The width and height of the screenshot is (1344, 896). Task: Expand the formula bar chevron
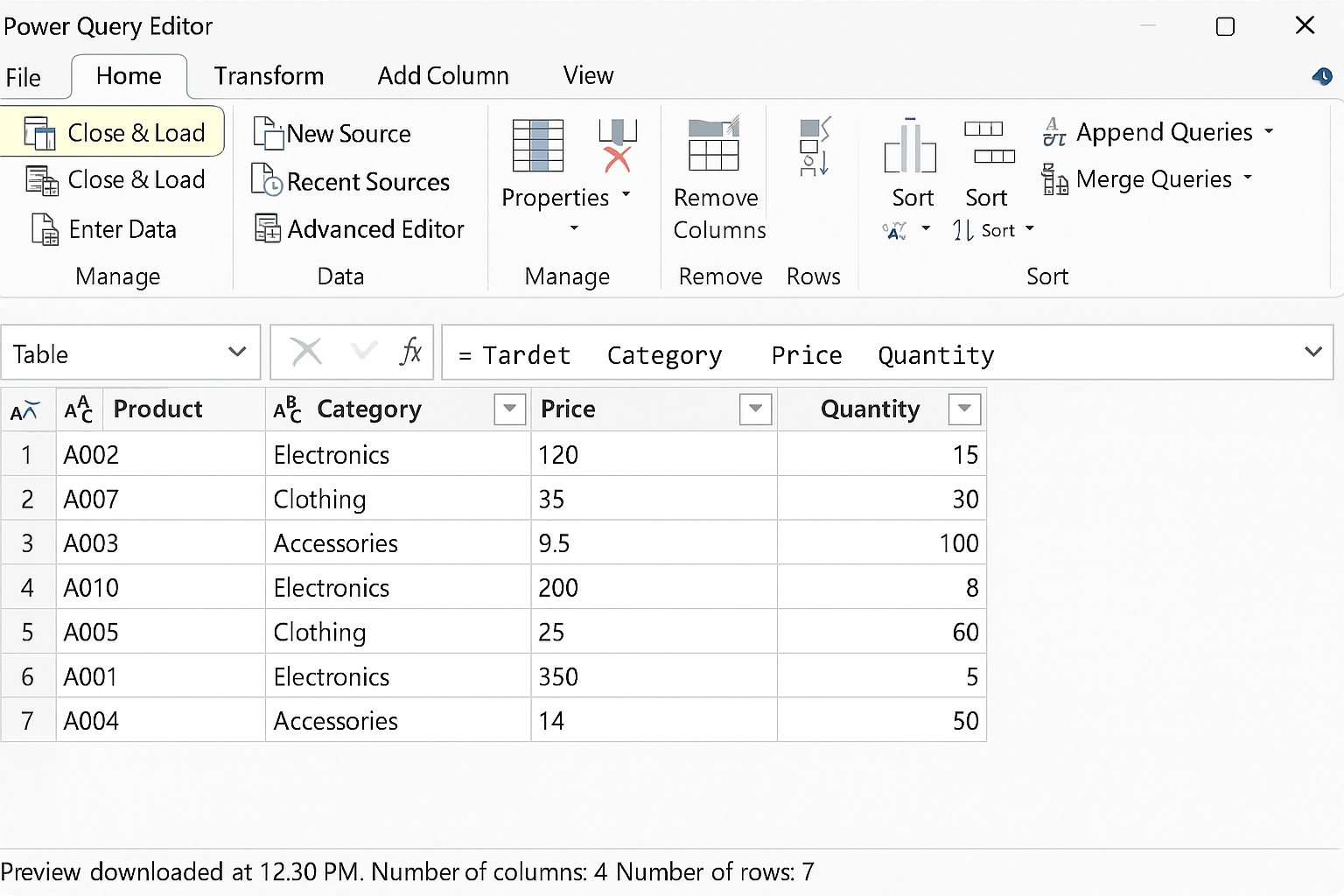[1312, 352]
